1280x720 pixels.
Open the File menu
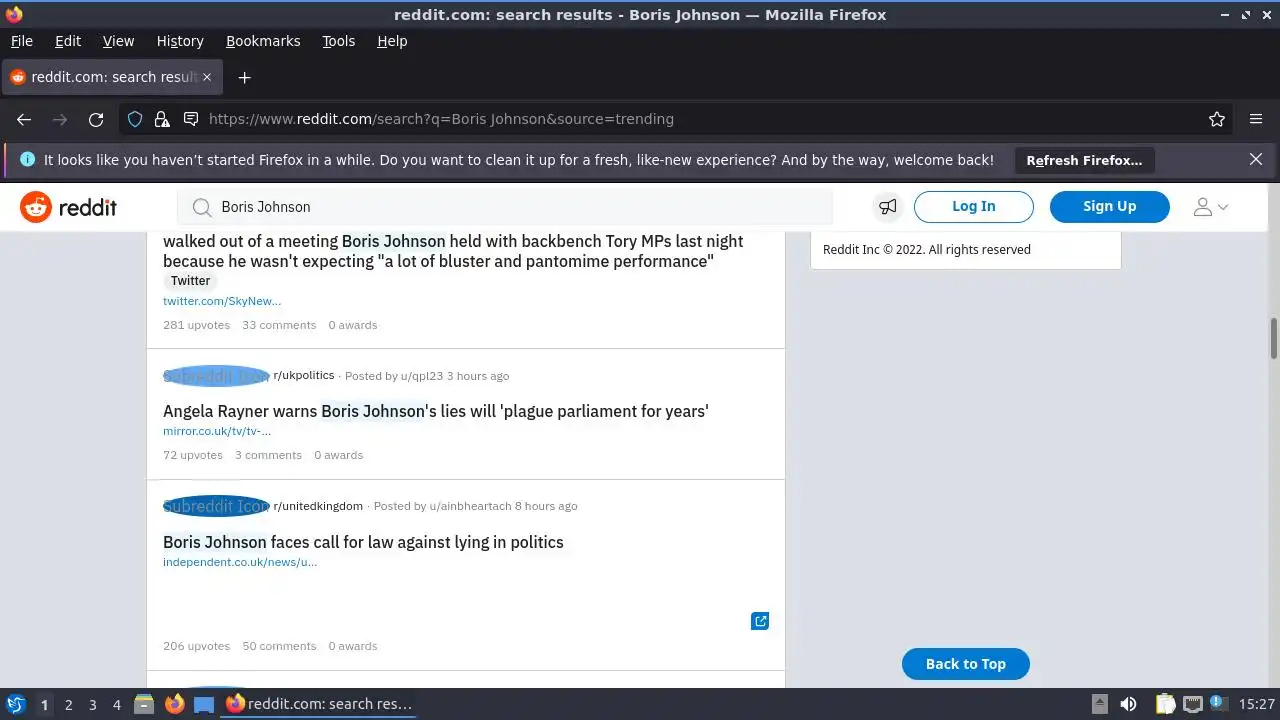coord(21,41)
